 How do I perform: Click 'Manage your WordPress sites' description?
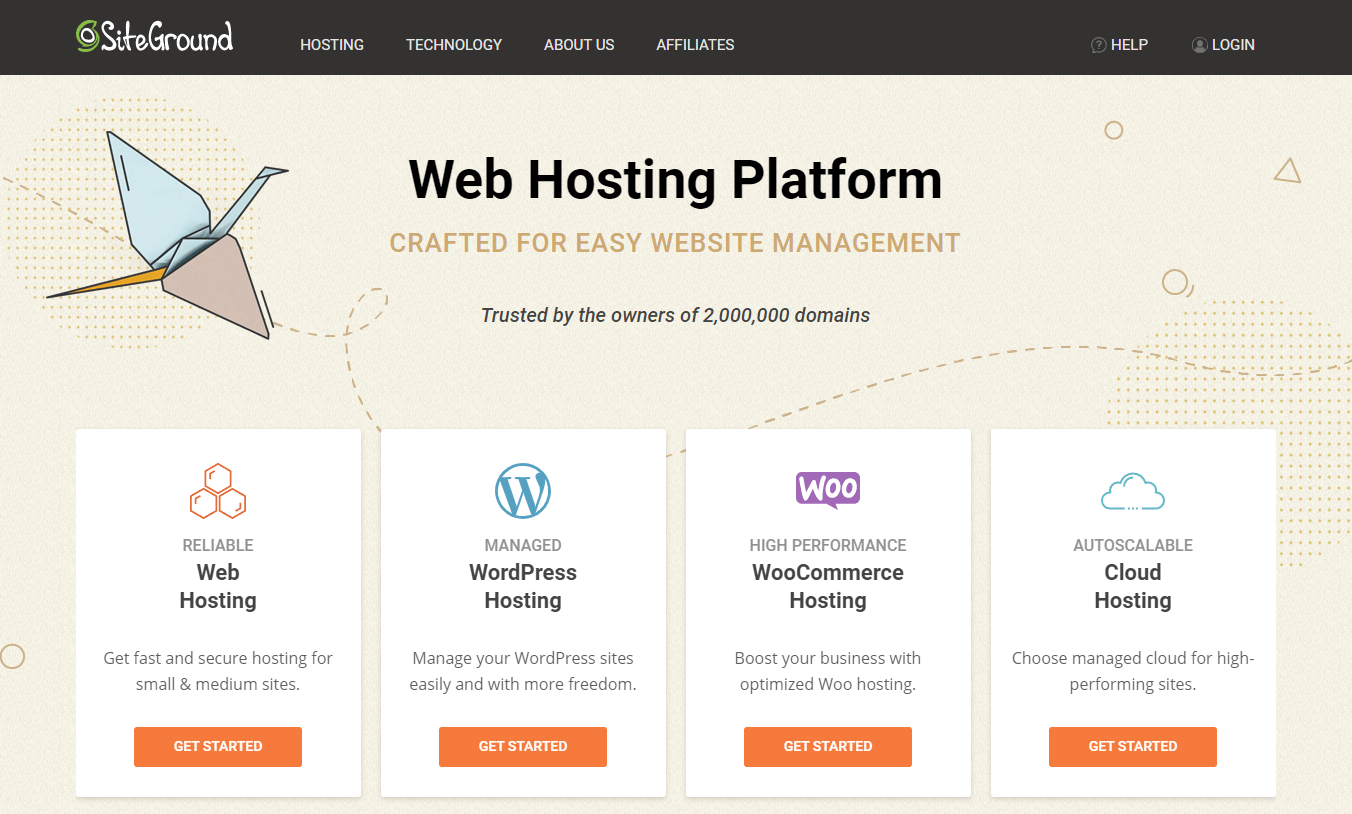tap(523, 671)
